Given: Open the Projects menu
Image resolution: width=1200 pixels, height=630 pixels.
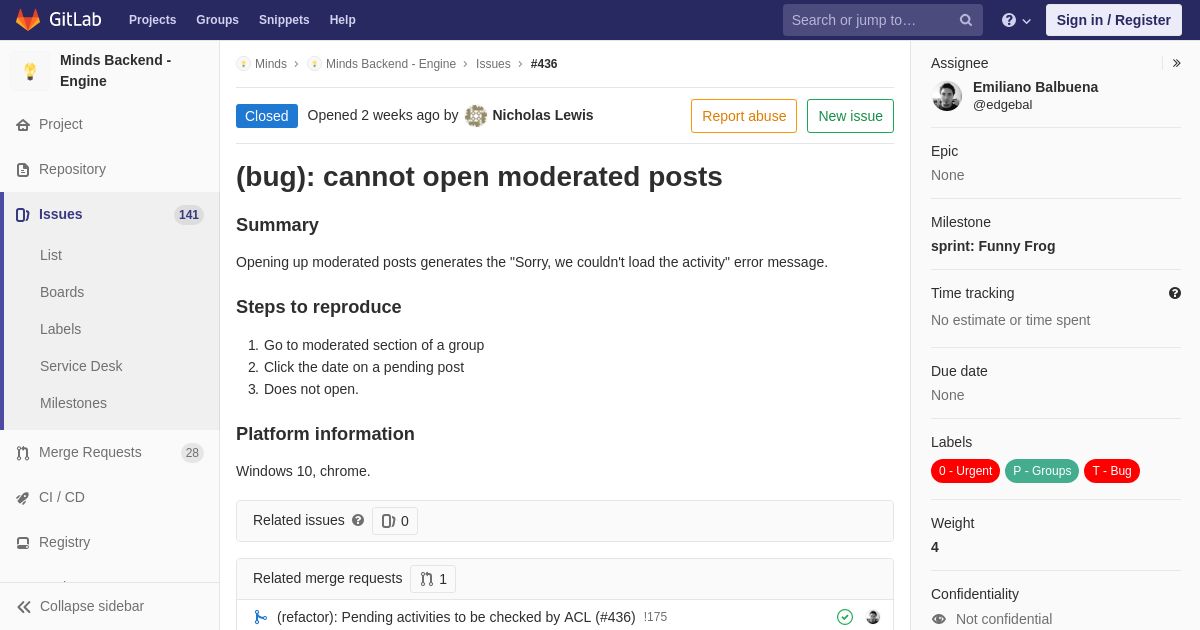Looking at the screenshot, I should 152,20.
